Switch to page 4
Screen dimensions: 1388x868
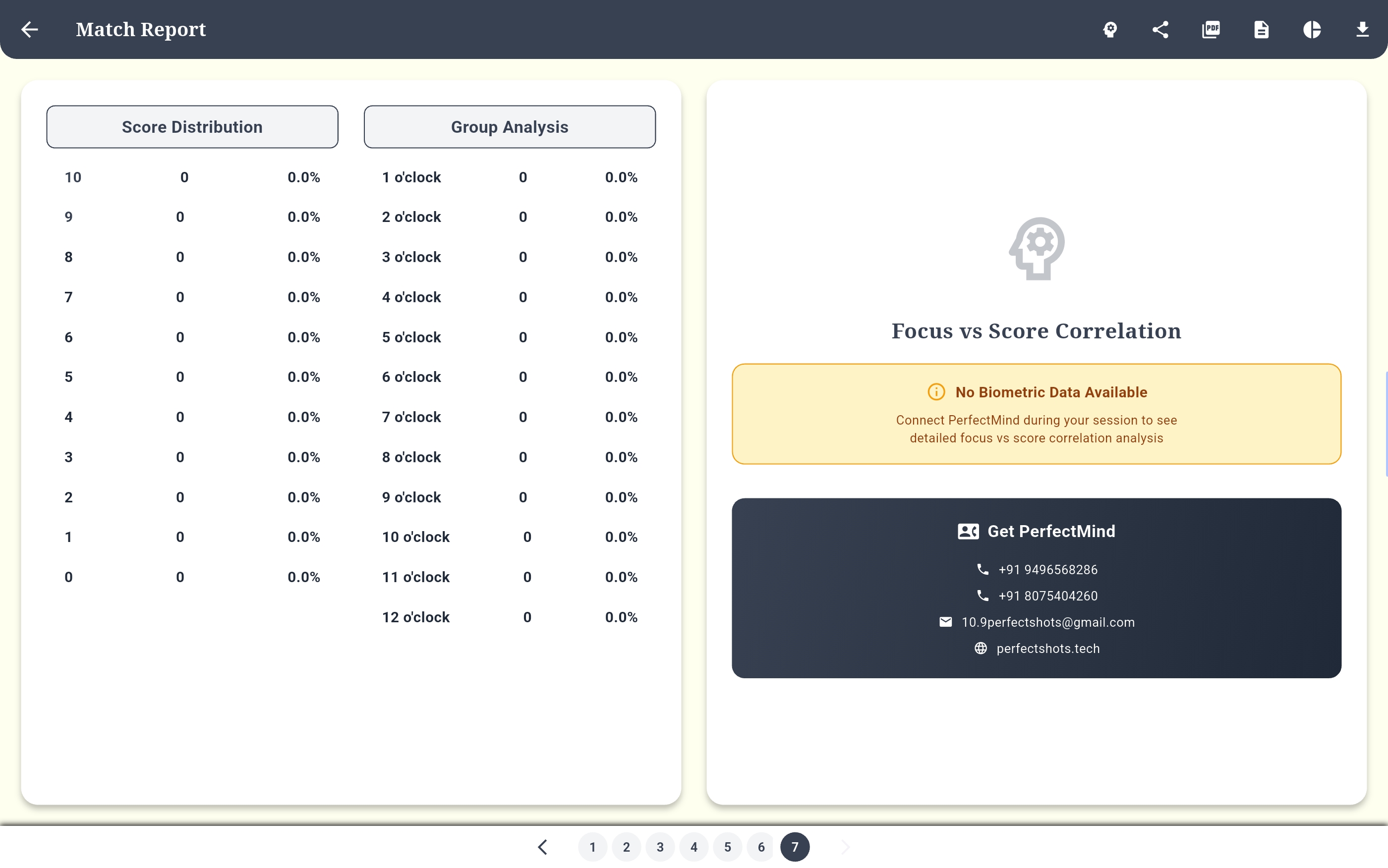tap(694, 847)
